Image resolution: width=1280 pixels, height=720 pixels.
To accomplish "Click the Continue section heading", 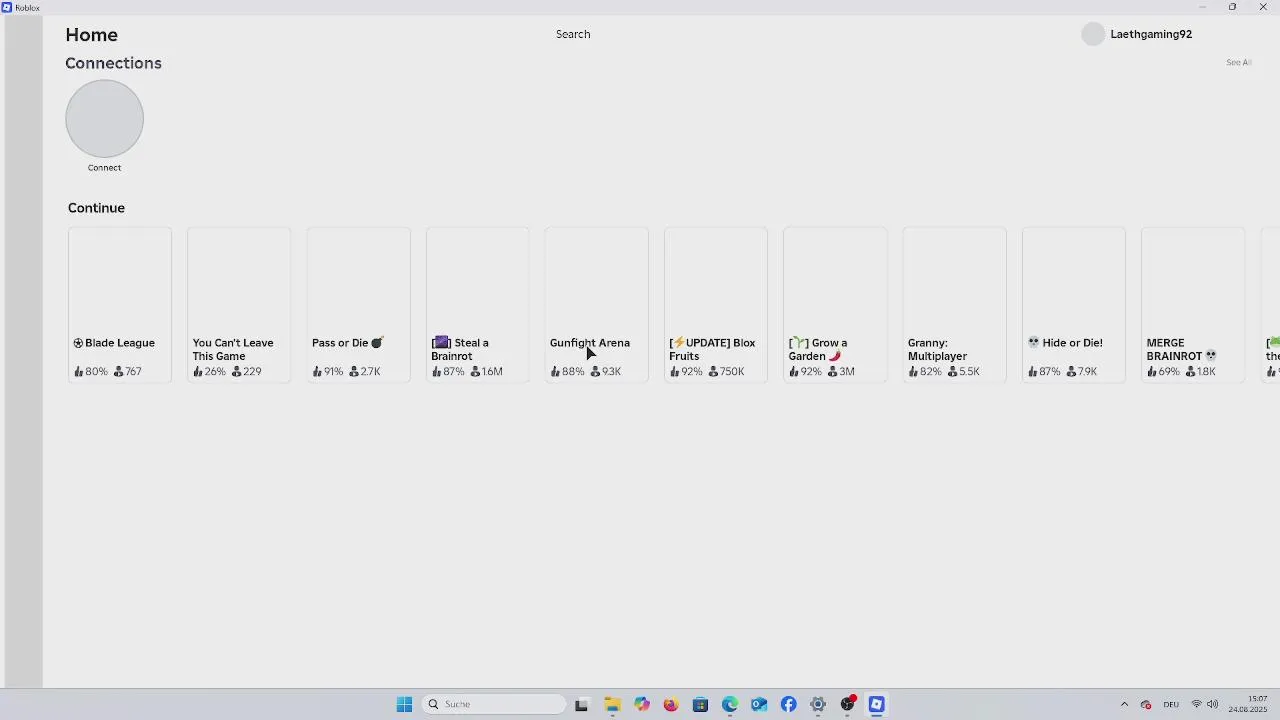I will point(96,208).
